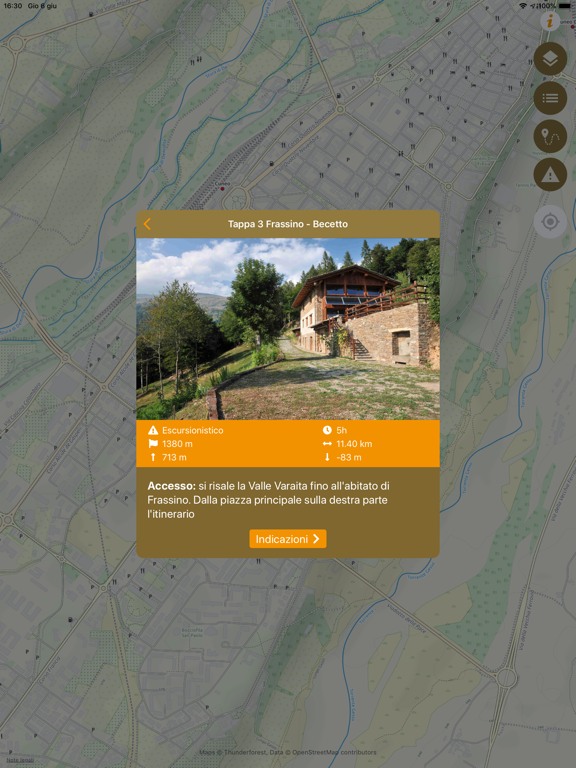The width and height of the screenshot is (576, 768).
Task: Tap the Wi-Fi icon in status bar
Action: click(523, 5)
